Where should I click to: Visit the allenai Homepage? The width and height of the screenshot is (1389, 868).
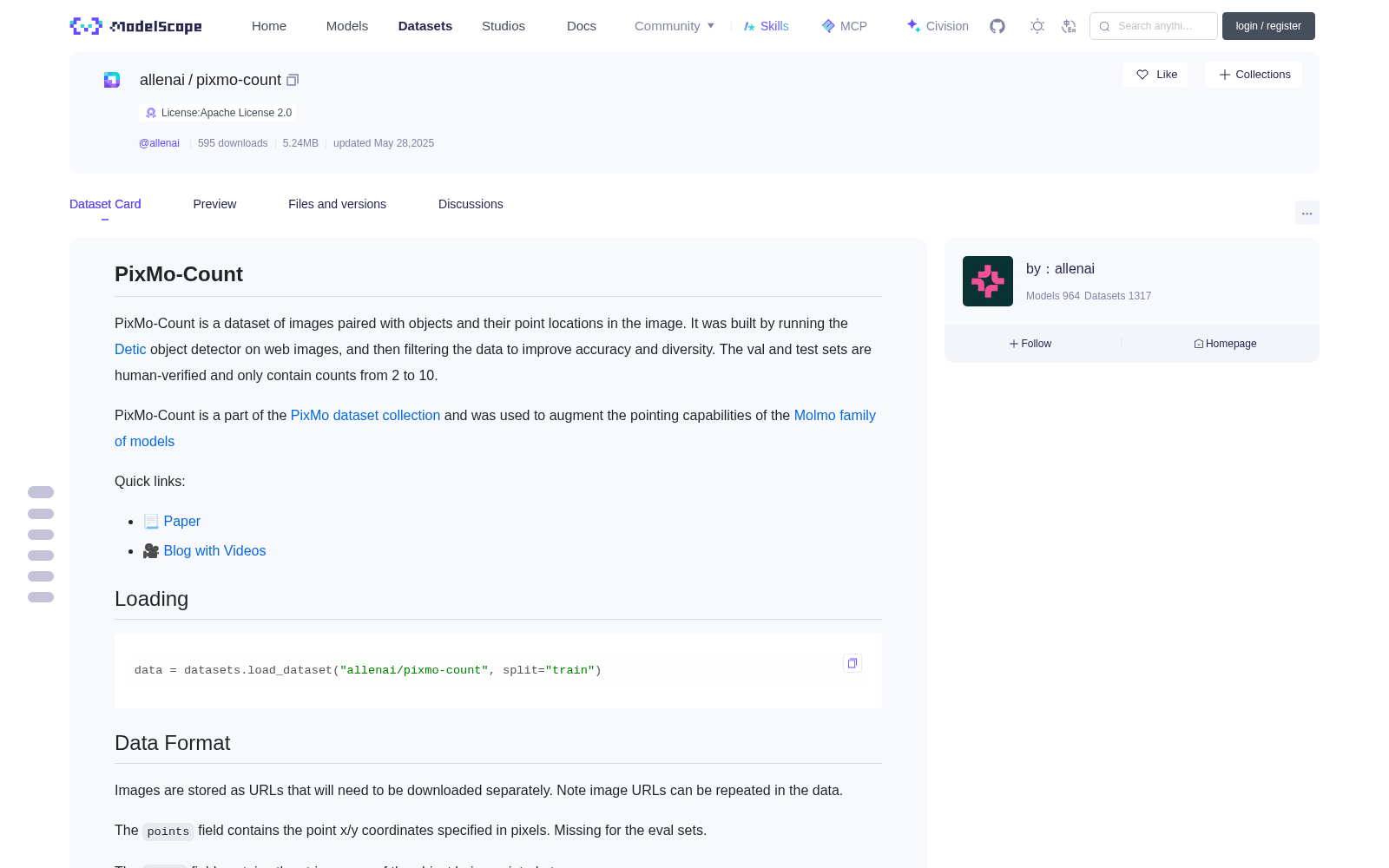(x=1225, y=344)
